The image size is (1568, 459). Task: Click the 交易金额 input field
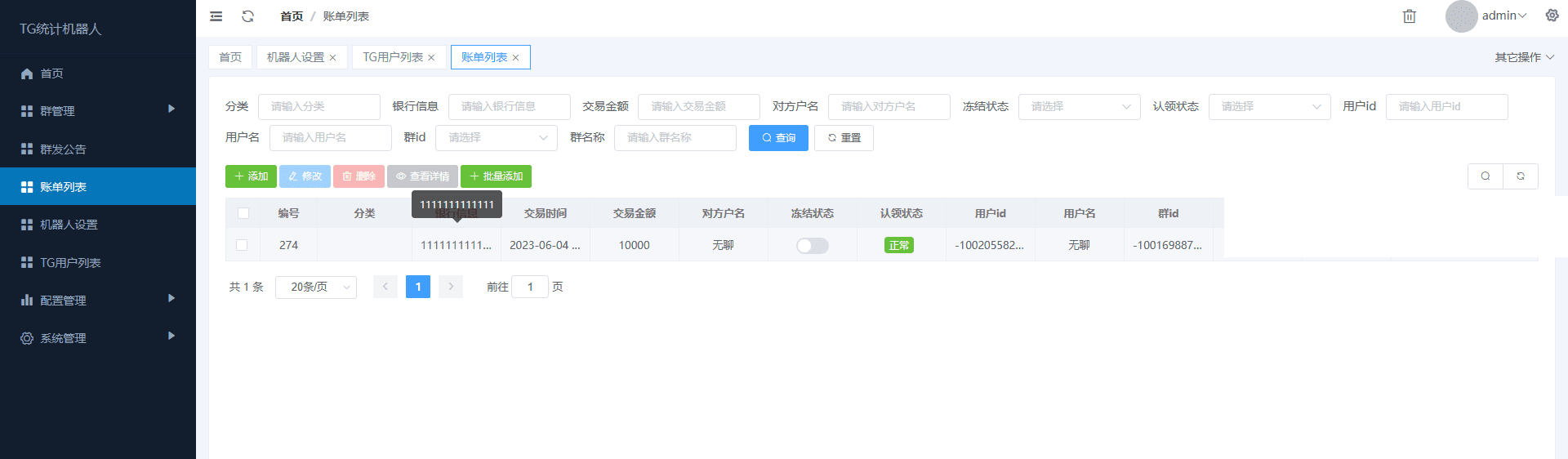coord(697,107)
